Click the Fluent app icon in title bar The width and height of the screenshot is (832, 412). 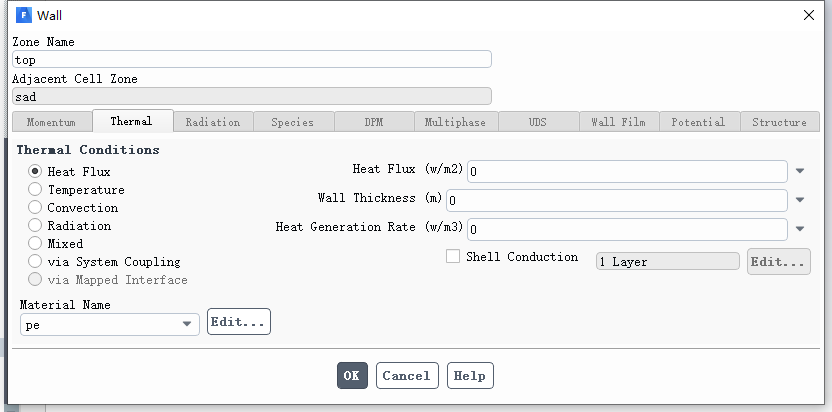coord(24,15)
